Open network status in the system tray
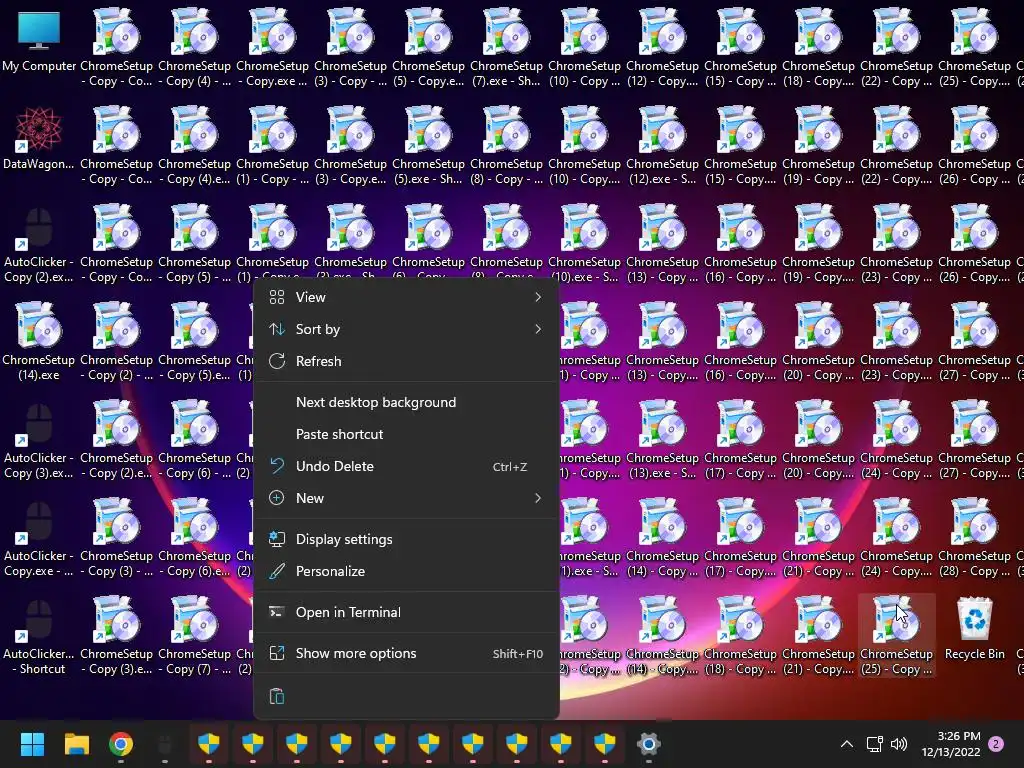This screenshot has height=768, width=1024. (x=874, y=744)
